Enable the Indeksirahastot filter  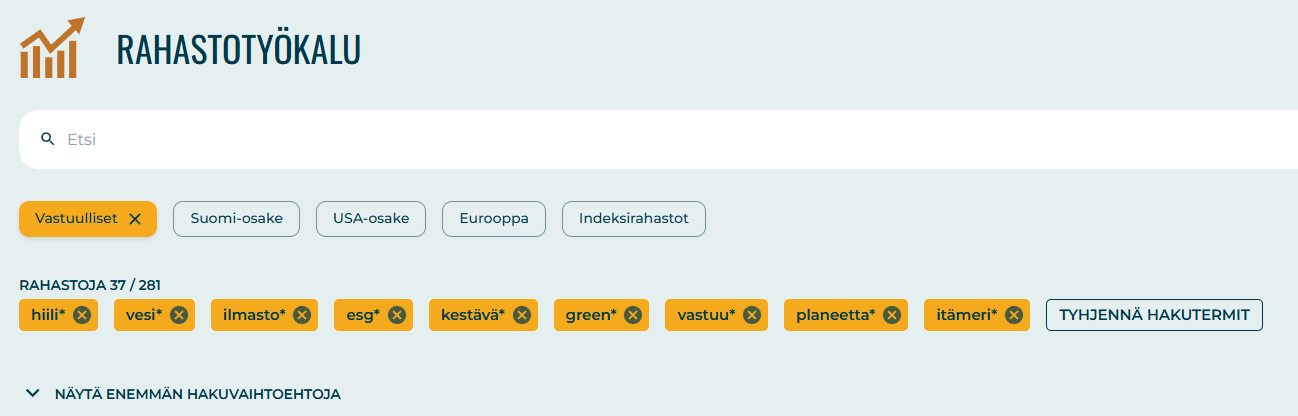click(x=634, y=219)
